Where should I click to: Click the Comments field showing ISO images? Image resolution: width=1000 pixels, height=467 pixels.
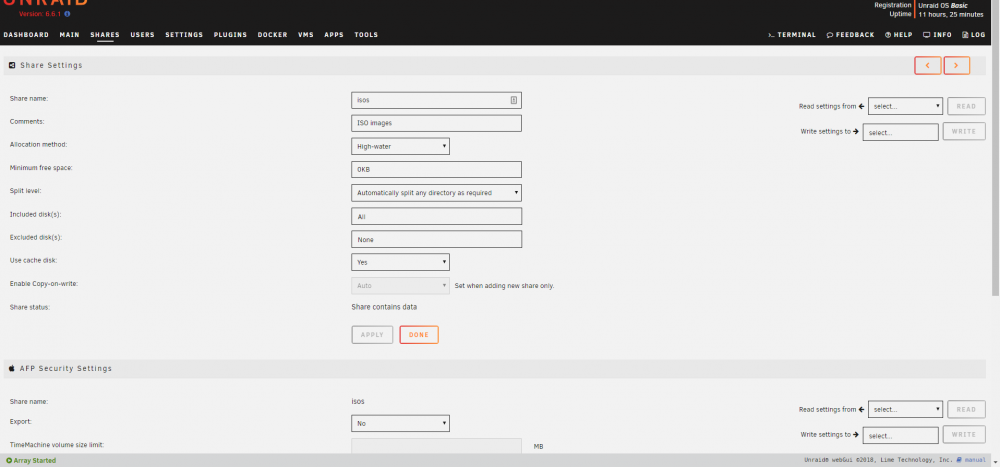(x=436, y=123)
